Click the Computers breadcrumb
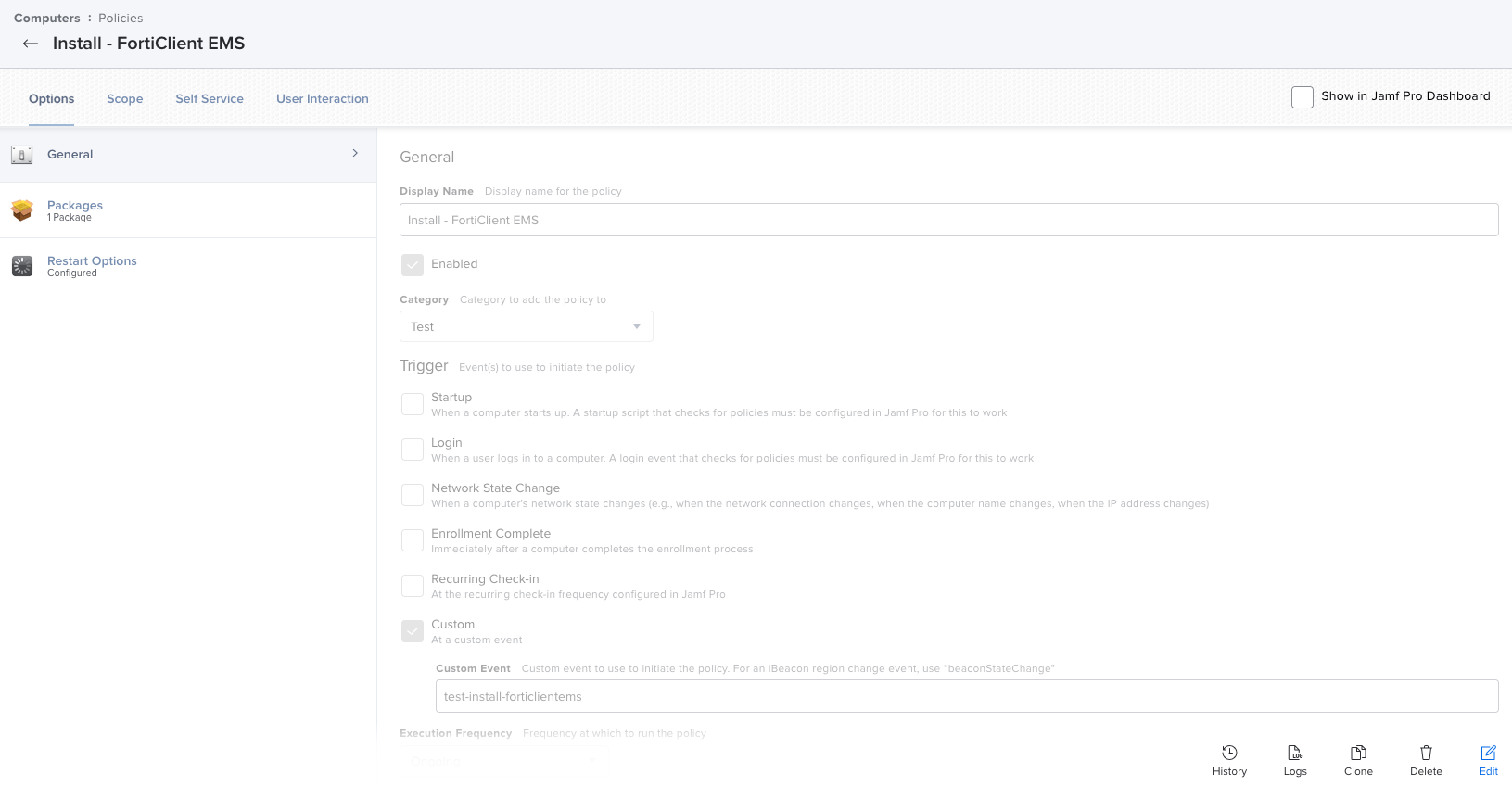The height and width of the screenshot is (786, 1512). [x=47, y=19]
